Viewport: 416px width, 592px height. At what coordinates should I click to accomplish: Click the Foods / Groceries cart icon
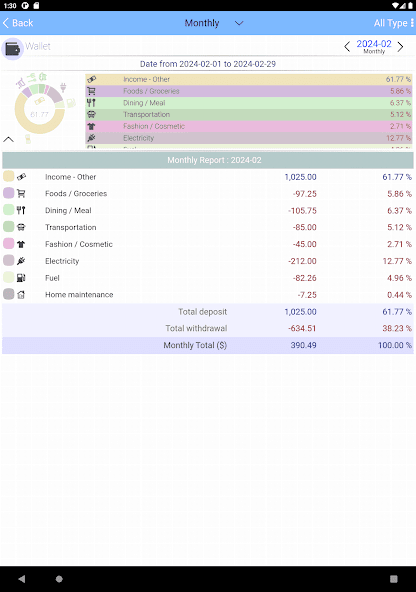coord(21,194)
